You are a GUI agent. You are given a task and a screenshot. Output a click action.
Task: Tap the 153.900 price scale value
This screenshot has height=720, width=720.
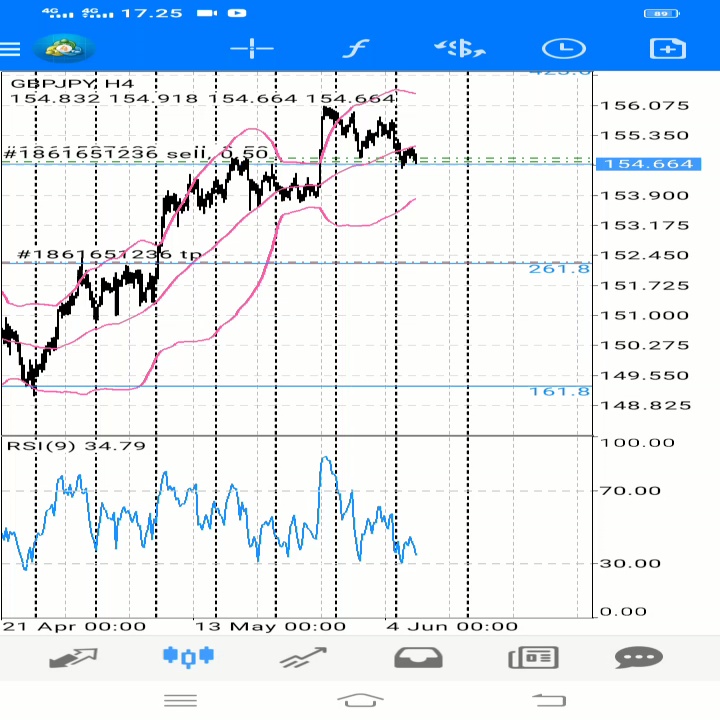tap(645, 196)
